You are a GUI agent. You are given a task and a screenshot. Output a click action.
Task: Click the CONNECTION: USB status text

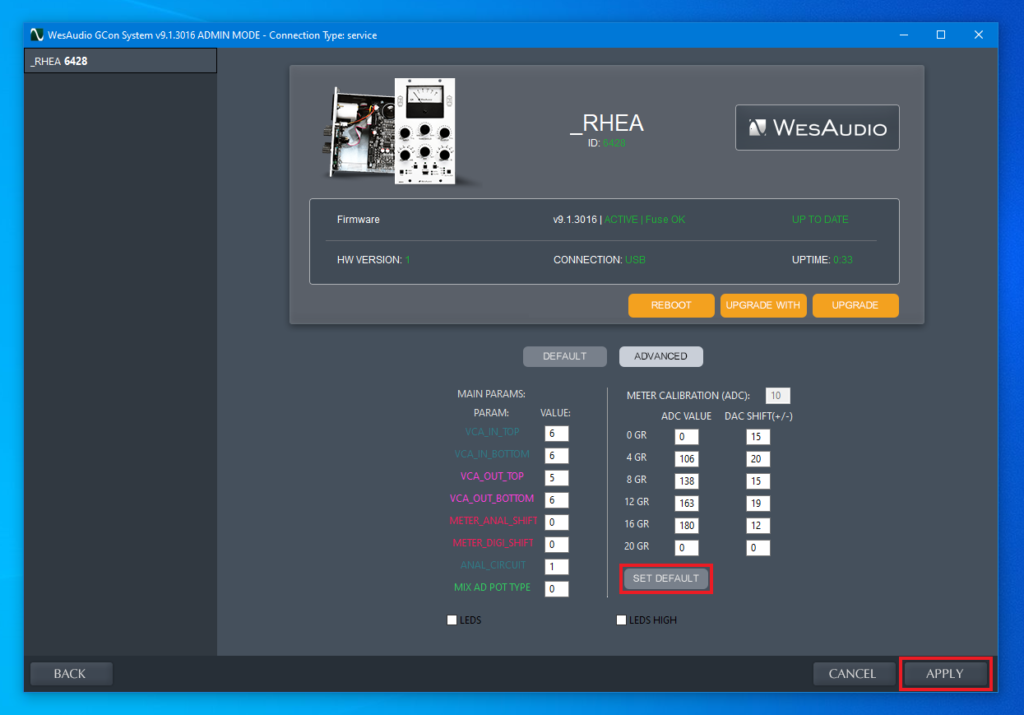(x=599, y=260)
